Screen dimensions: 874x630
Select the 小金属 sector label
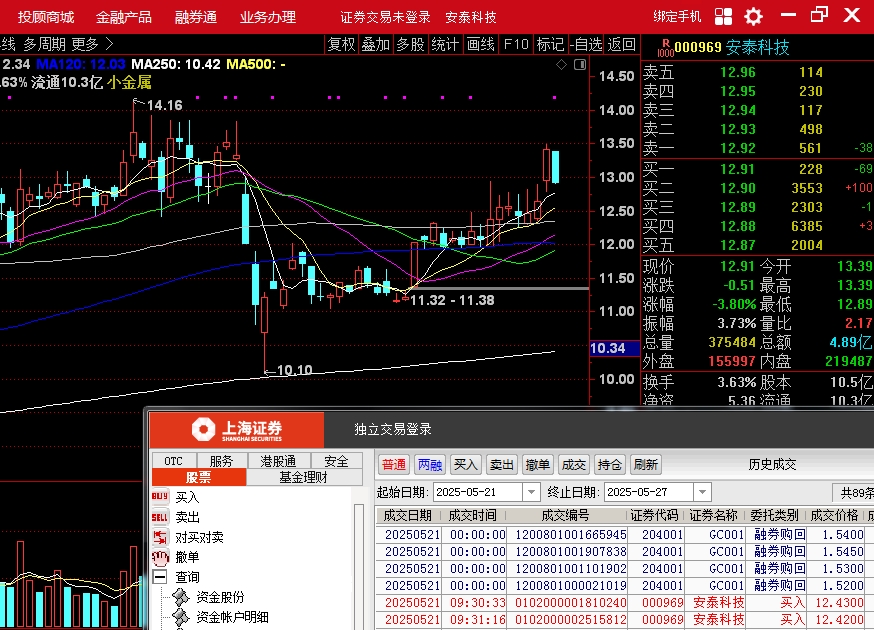129,83
